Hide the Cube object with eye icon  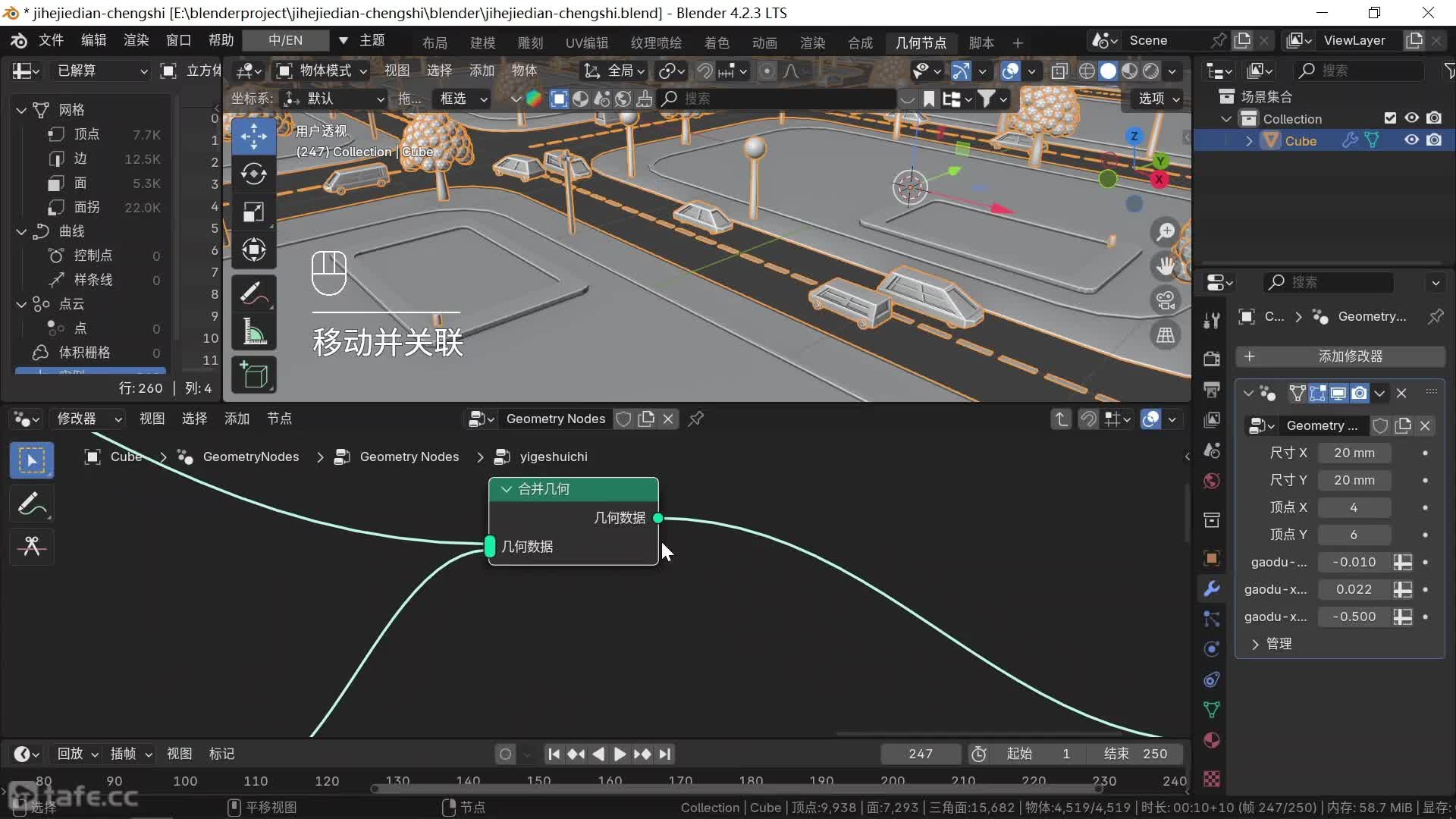(1411, 140)
